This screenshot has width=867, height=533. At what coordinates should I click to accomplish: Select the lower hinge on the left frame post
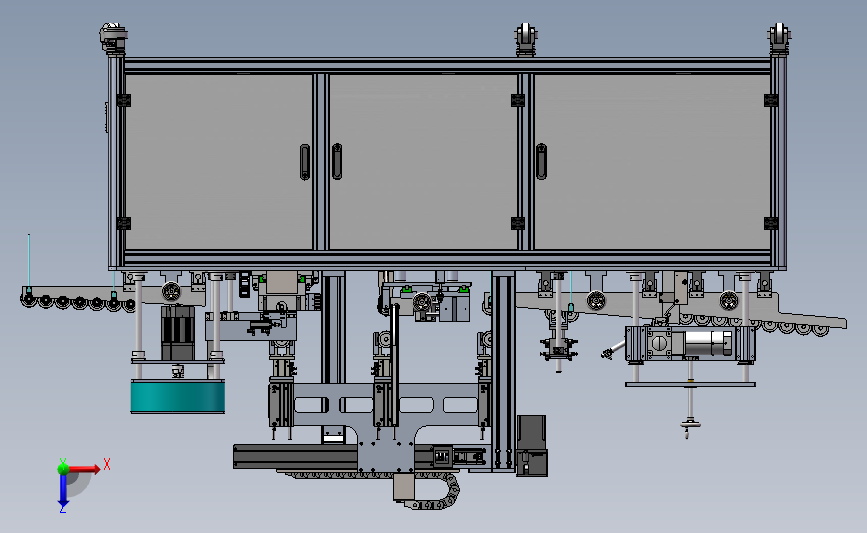click(123, 223)
